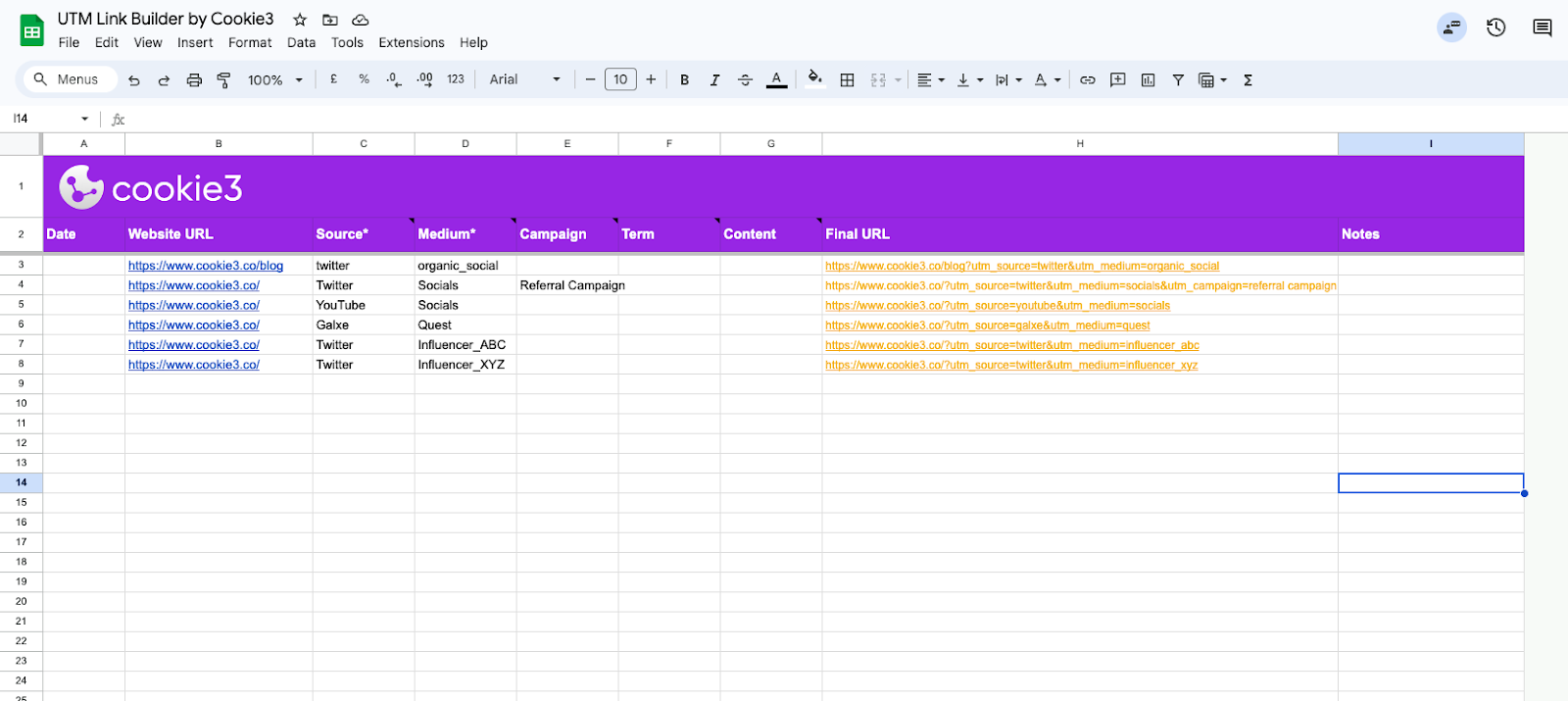1568x701 pixels.
Task: Check the cloud document status icon
Action: pos(361,20)
